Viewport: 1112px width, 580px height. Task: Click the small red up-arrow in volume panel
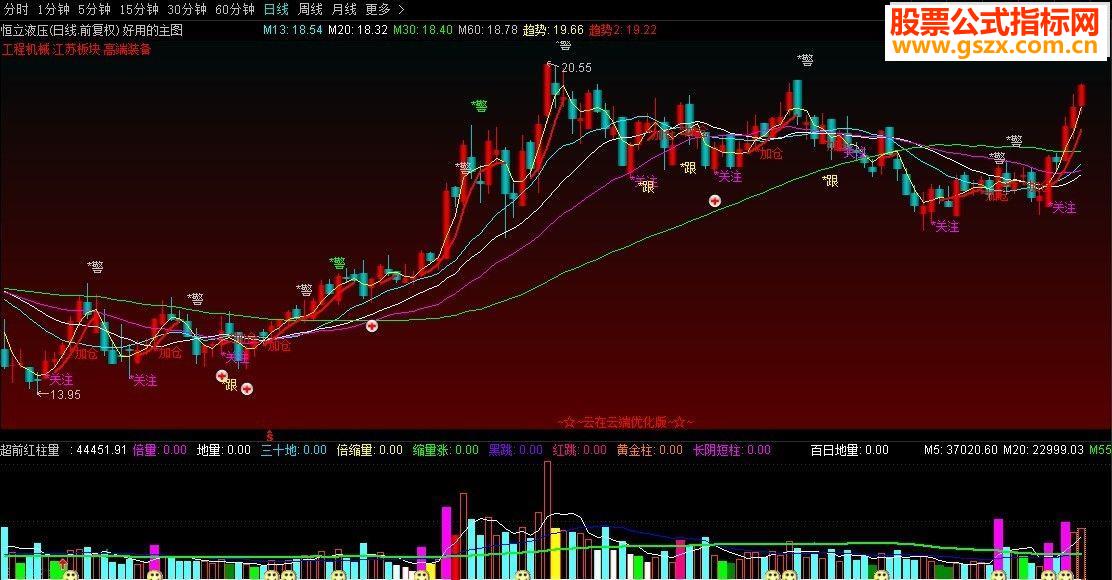click(x=64, y=564)
